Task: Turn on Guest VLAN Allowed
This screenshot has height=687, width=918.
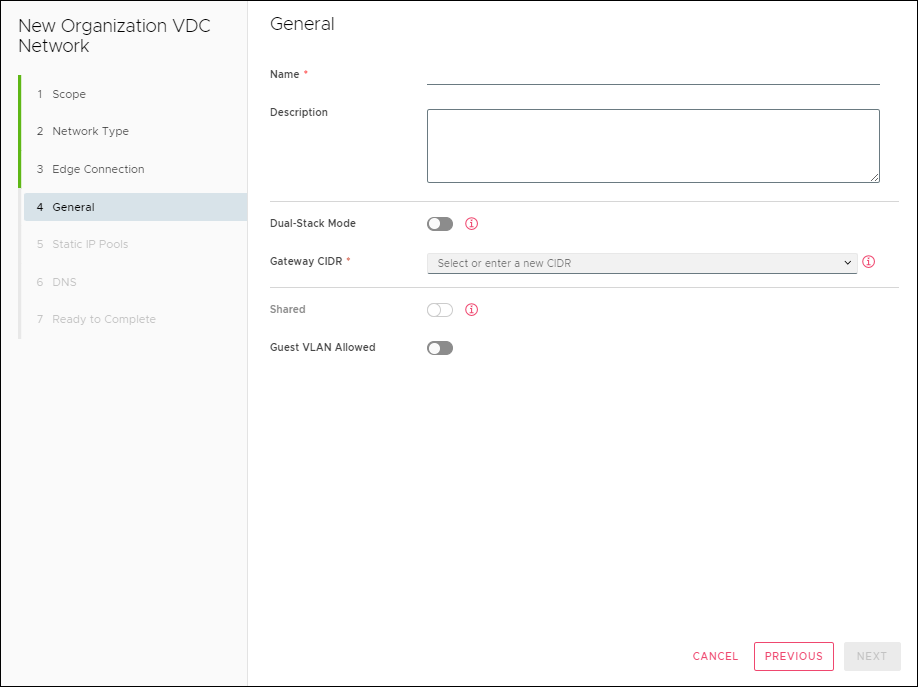Action: 440,348
